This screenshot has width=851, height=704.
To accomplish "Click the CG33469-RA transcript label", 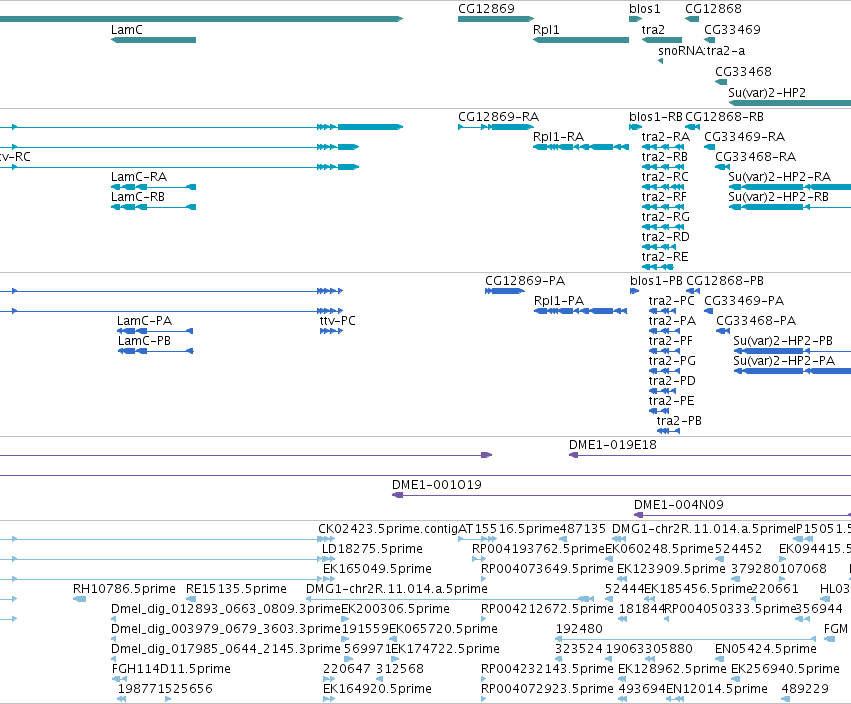I will [745, 137].
